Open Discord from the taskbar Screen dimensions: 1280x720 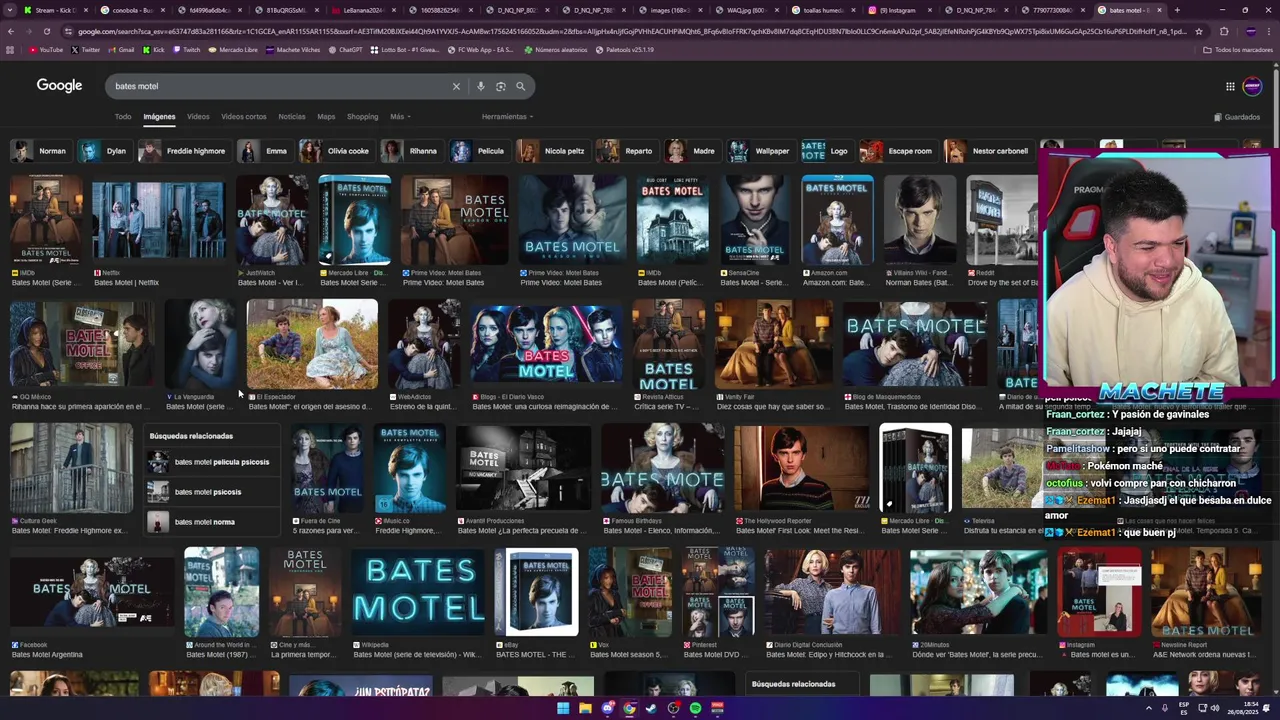pos(607,708)
